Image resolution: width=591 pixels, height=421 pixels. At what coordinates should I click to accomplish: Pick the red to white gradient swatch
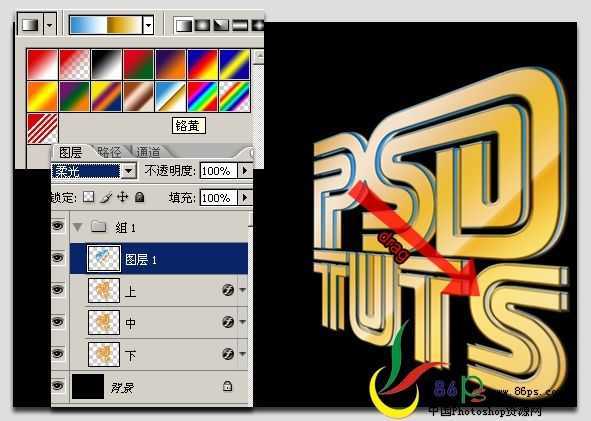[x=42, y=64]
